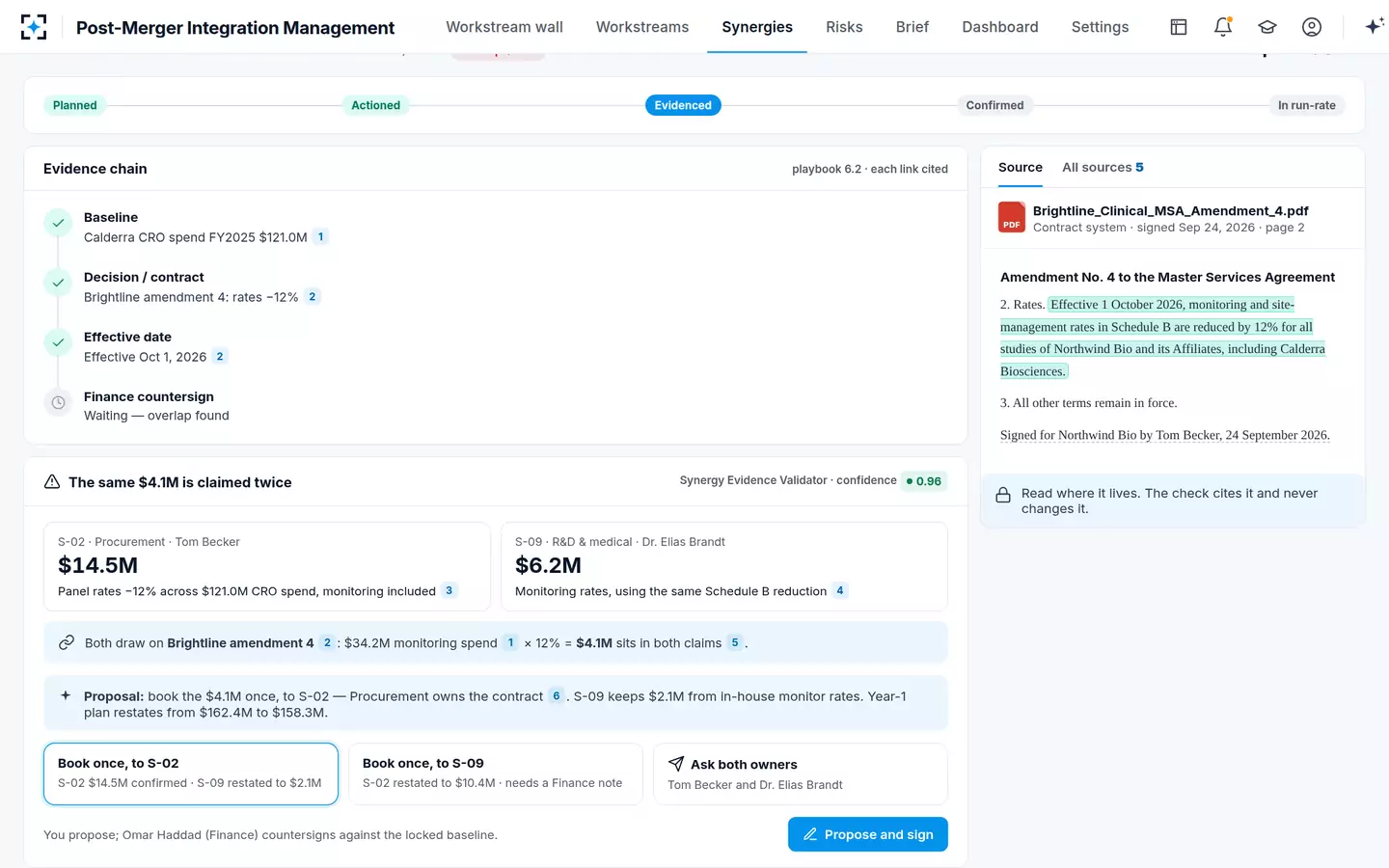Switch to the Workstream wall tab
The image size is (1389, 868).
tap(504, 27)
